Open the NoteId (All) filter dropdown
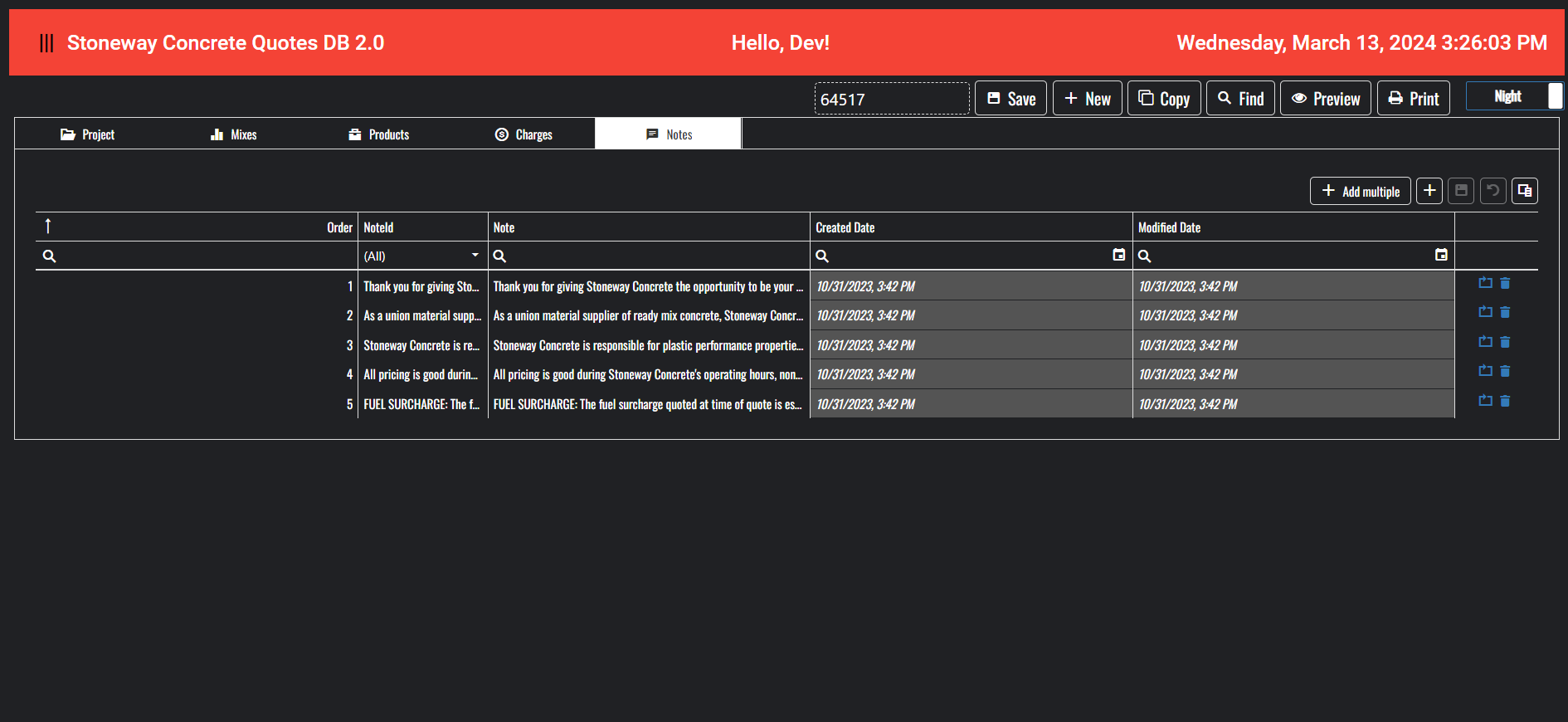Image resolution: width=1568 pixels, height=722 pixels. [x=475, y=256]
